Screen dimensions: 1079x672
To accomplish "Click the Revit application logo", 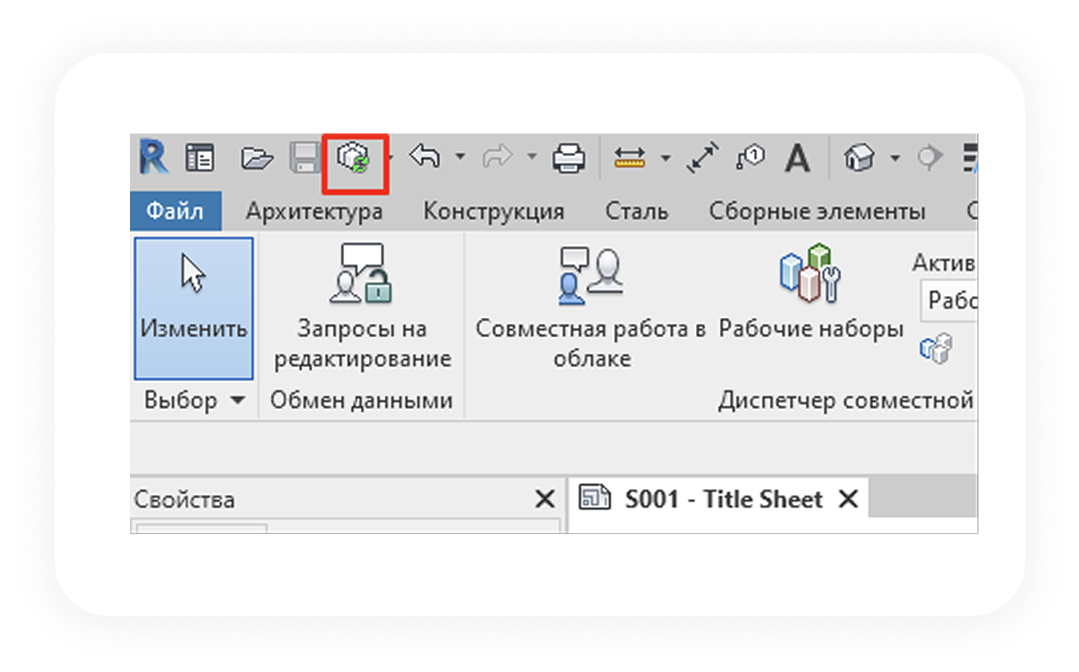I will [x=153, y=158].
